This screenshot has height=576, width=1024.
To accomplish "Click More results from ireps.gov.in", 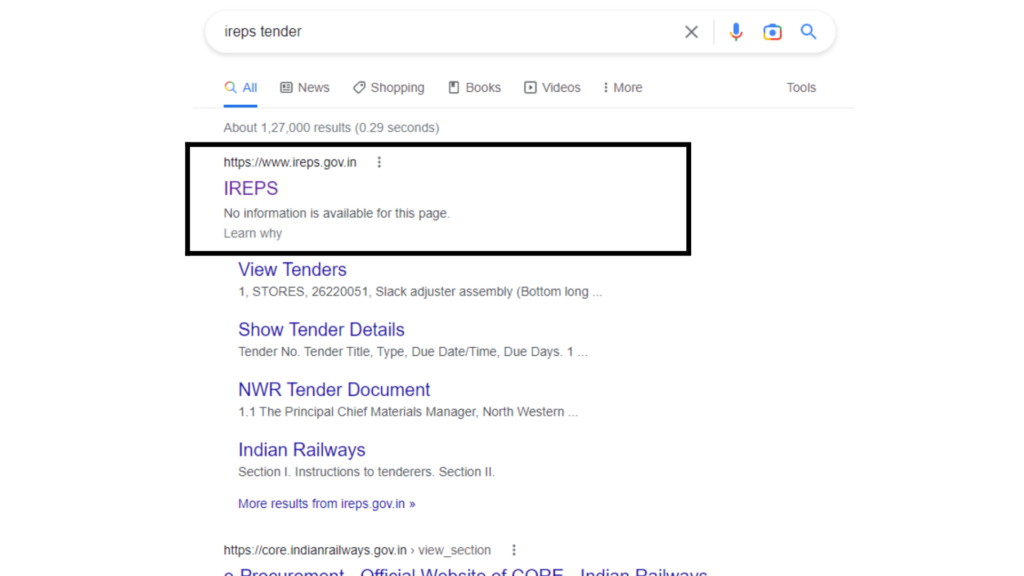I will (326, 504).
